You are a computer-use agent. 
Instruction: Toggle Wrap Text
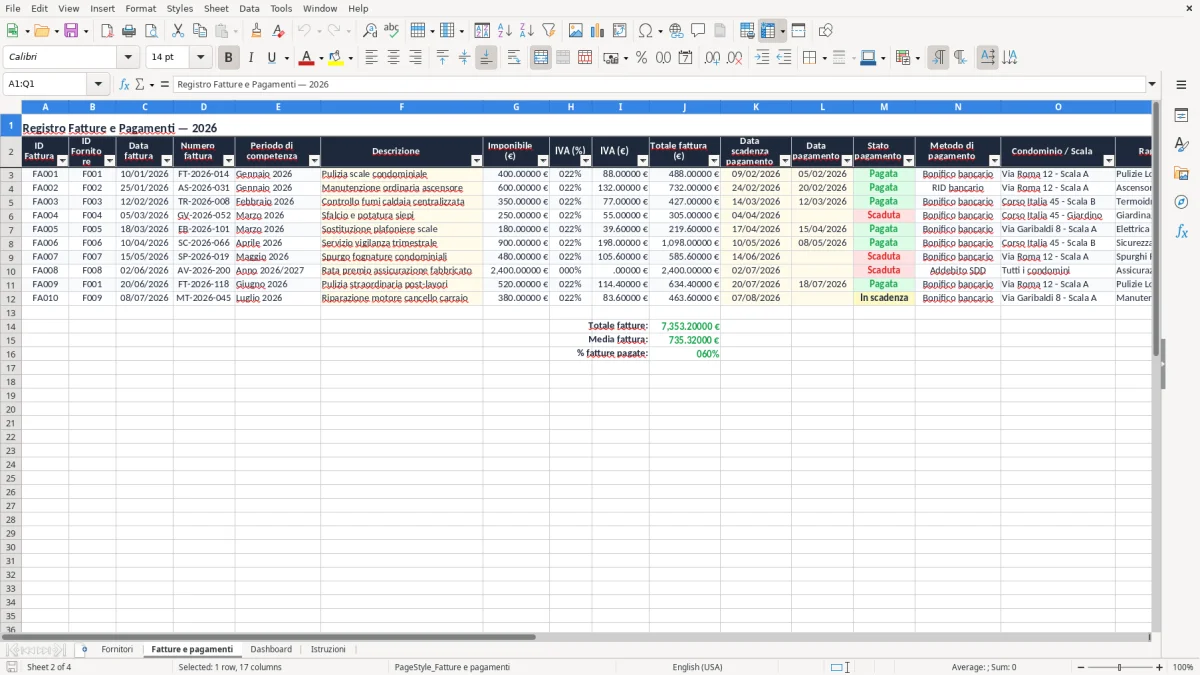(514, 58)
